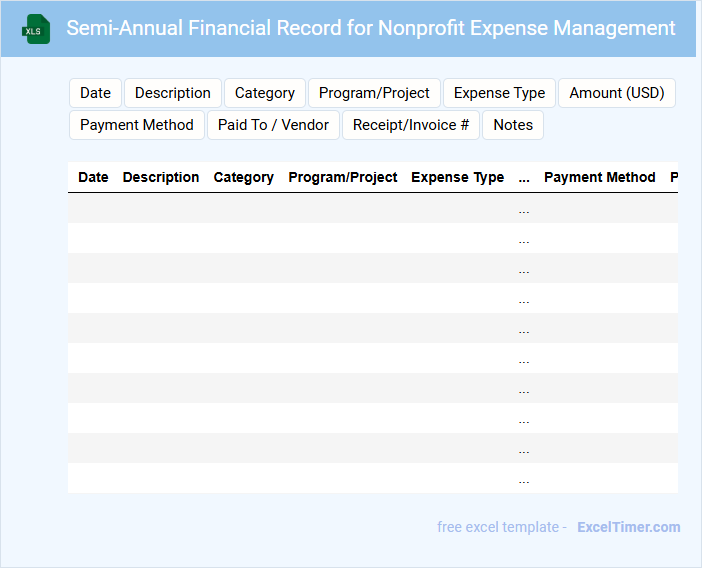Click the Expense Type table column header
This screenshot has width=702, height=568.
(x=458, y=177)
